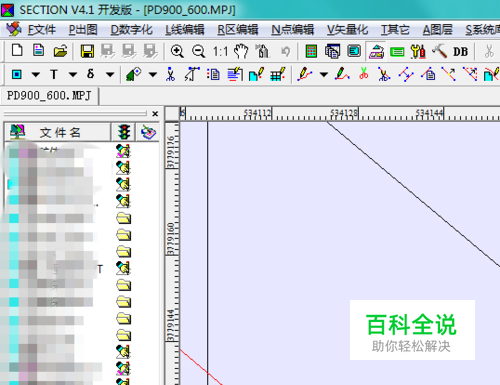This screenshot has width=500, height=385.
Task: Toggle the first file's edit-state checkmark icon
Action: coord(123,151)
